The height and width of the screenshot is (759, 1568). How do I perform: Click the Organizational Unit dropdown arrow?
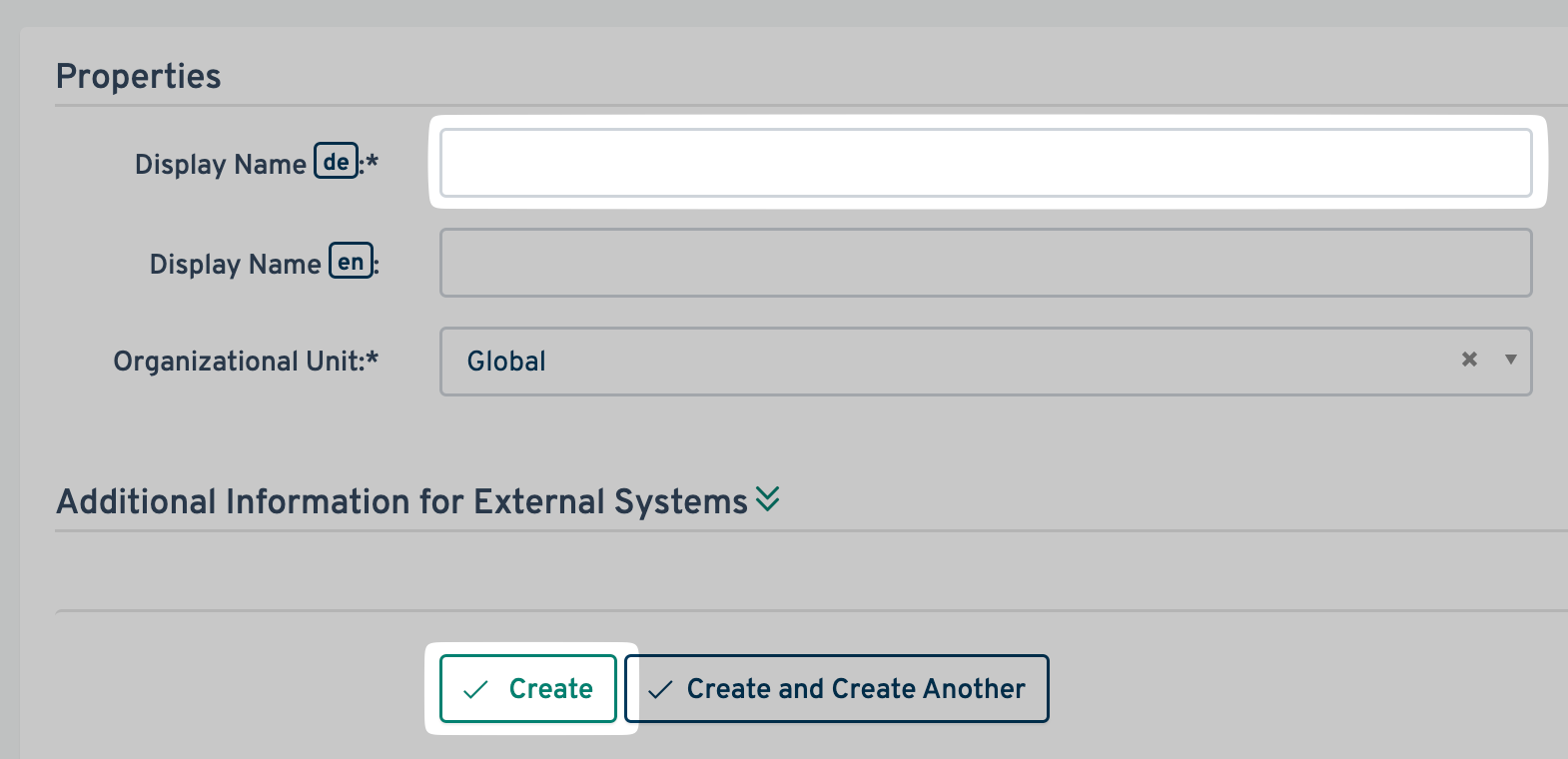1510,360
